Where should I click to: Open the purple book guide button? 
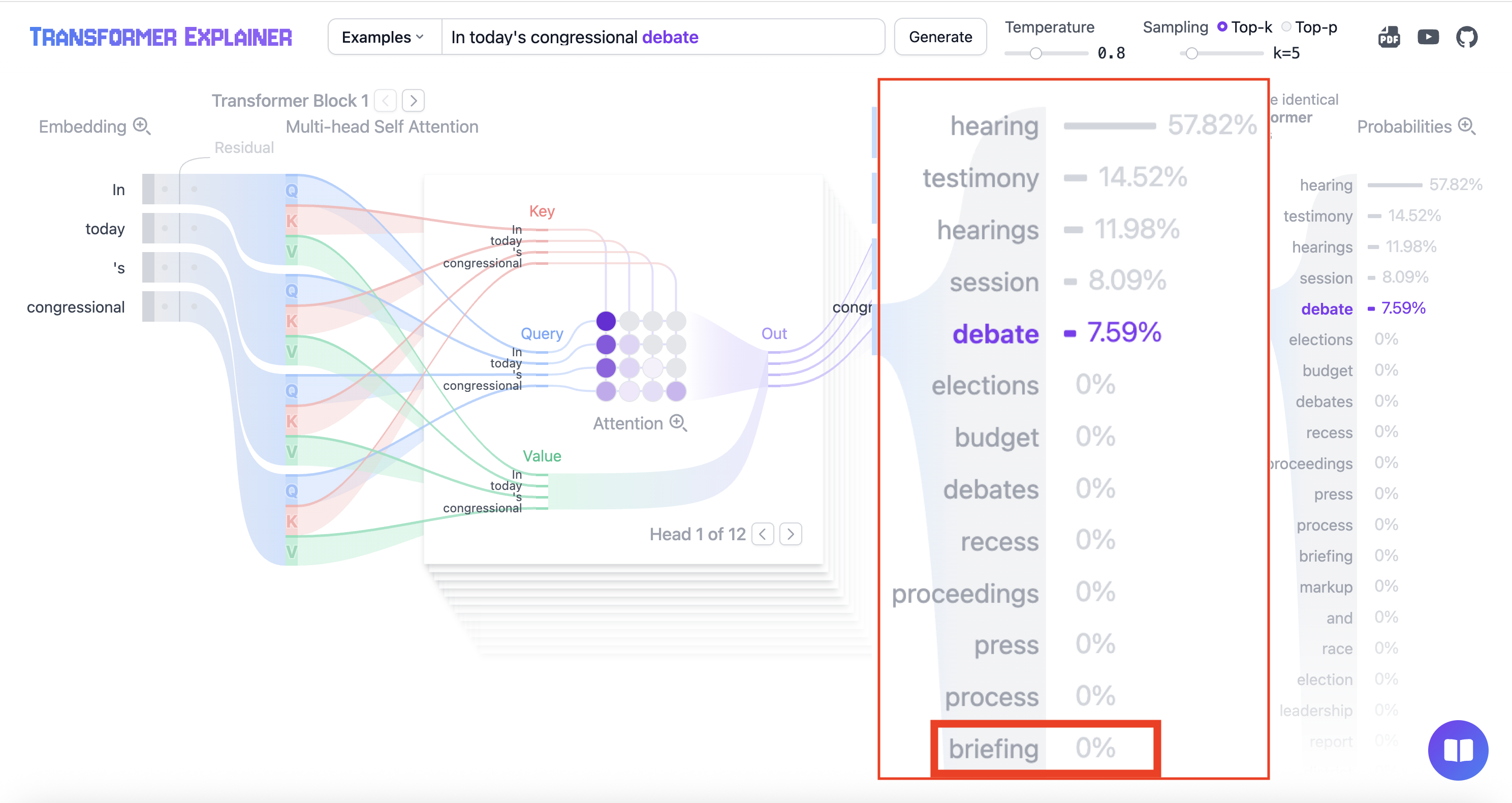coord(1458,750)
